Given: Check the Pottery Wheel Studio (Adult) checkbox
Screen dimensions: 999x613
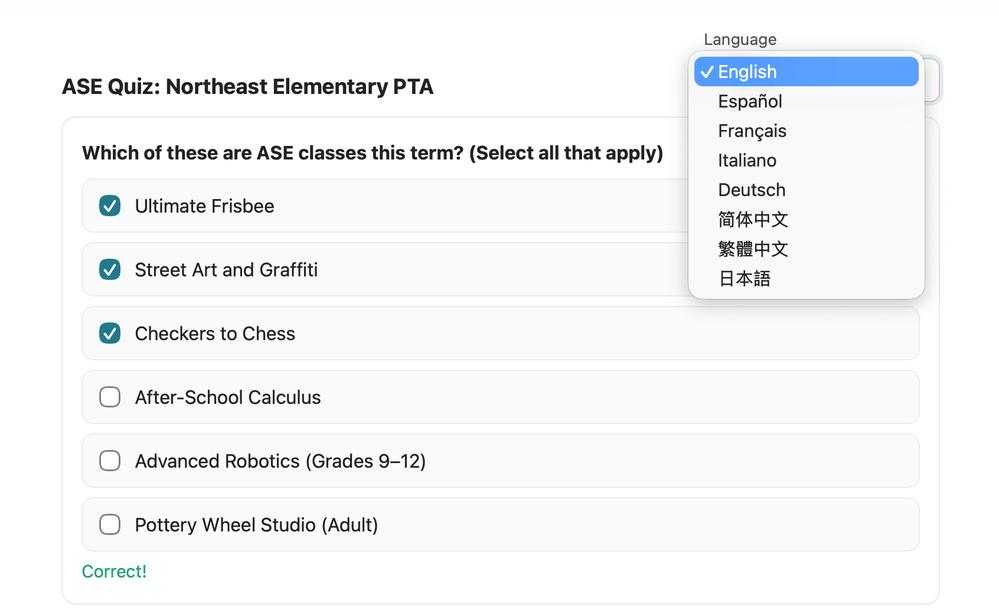Looking at the screenshot, I should coord(110,525).
